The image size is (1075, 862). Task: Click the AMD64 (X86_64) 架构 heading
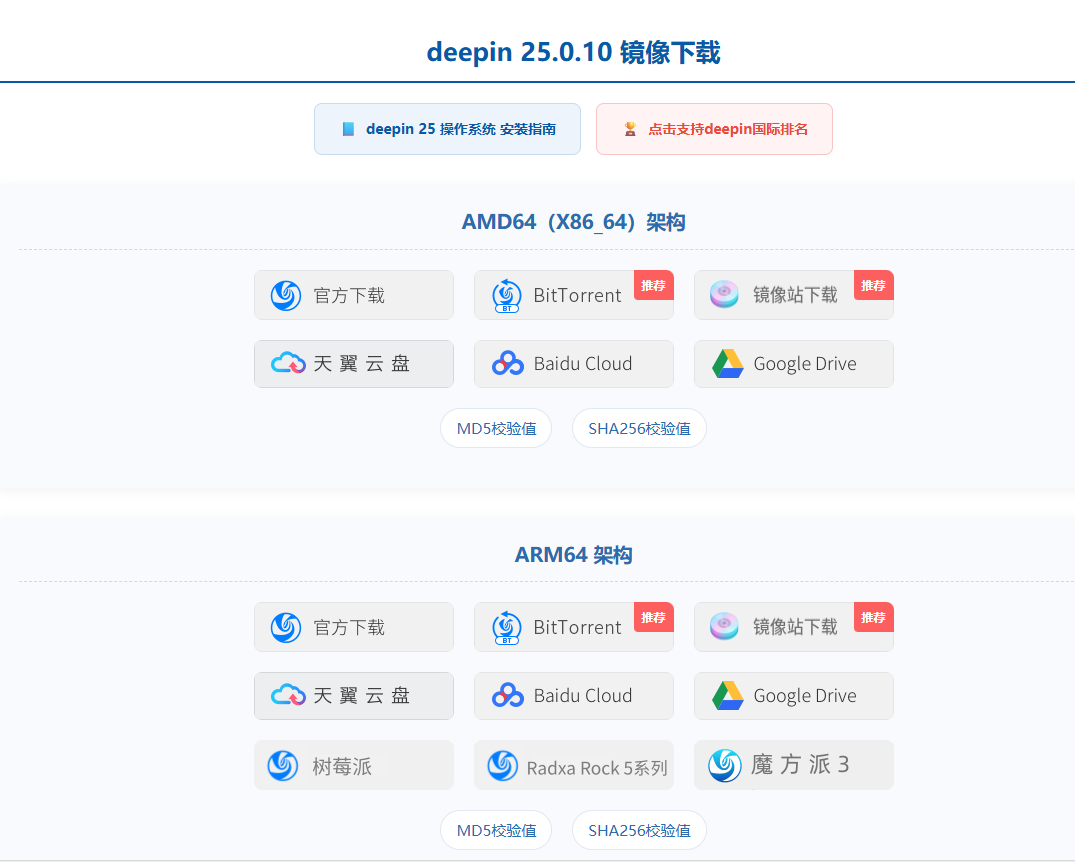(573, 222)
